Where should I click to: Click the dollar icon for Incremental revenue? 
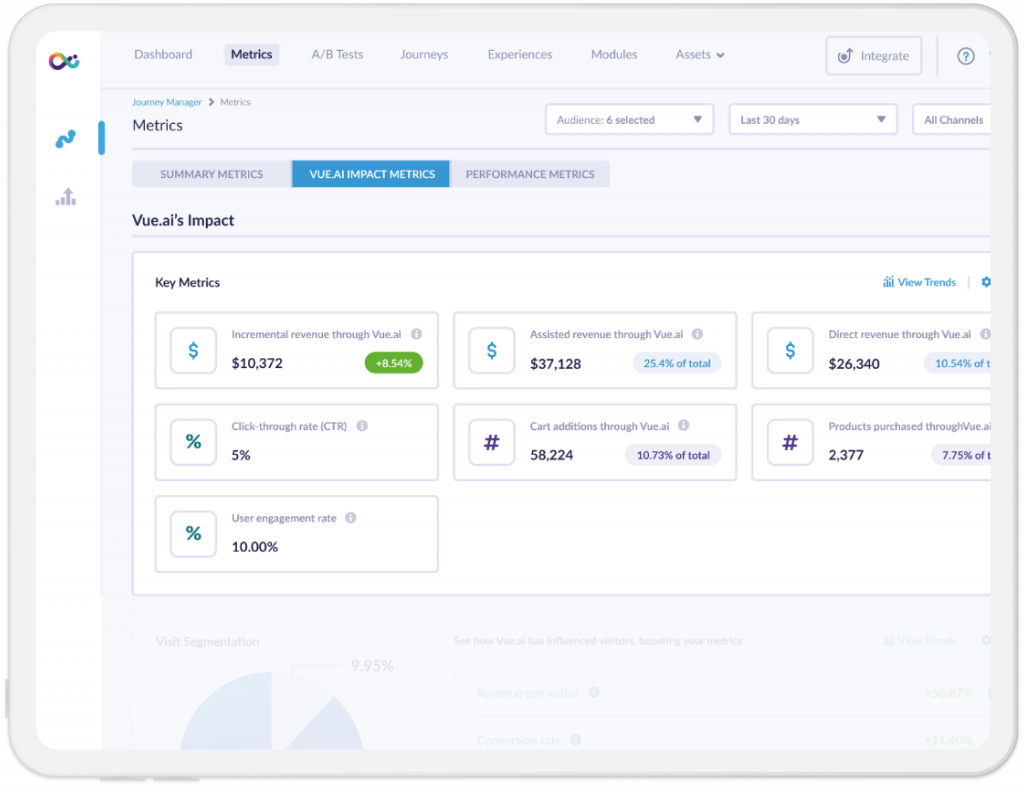click(193, 351)
